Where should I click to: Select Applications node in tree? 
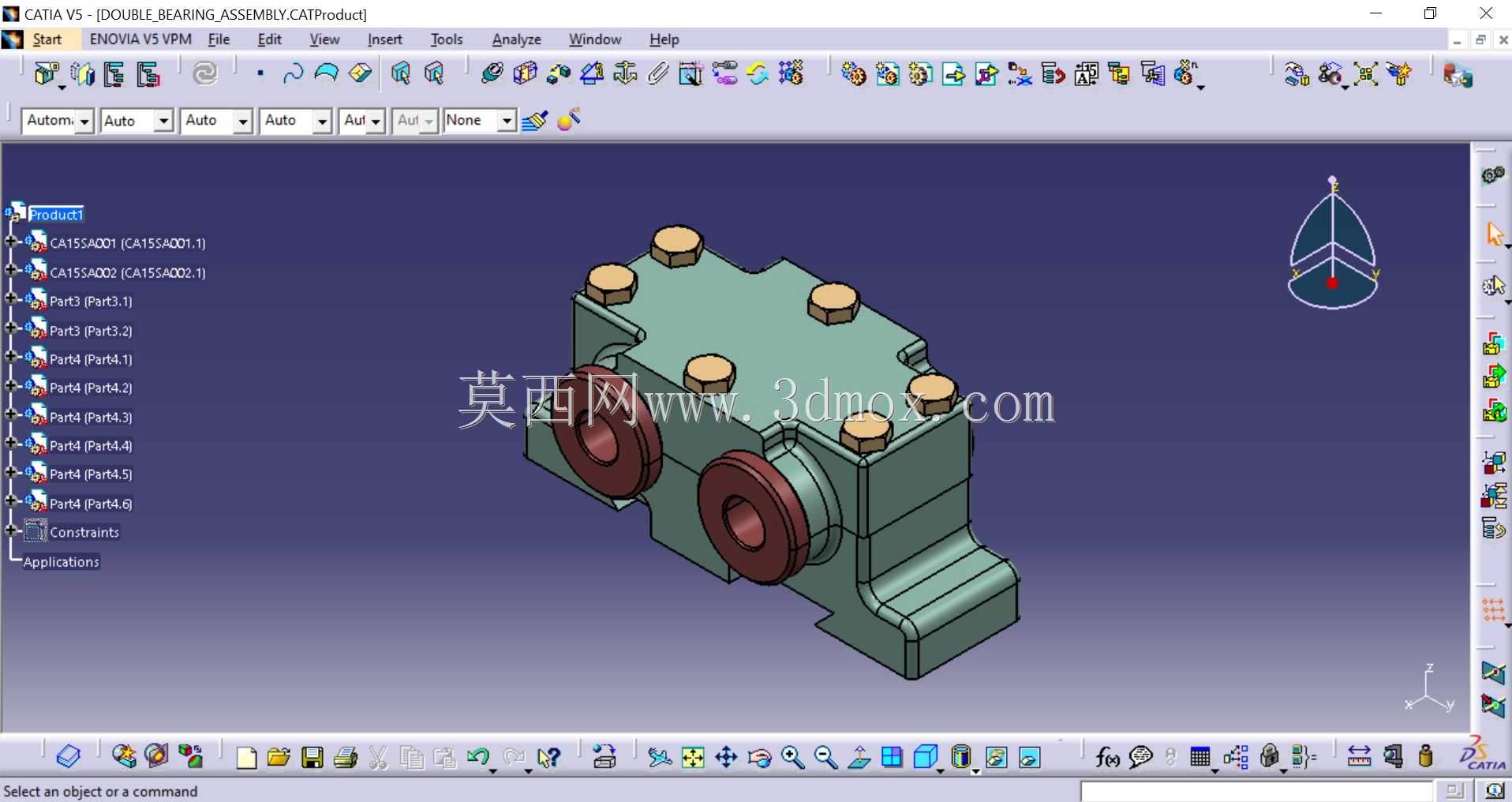[61, 562]
